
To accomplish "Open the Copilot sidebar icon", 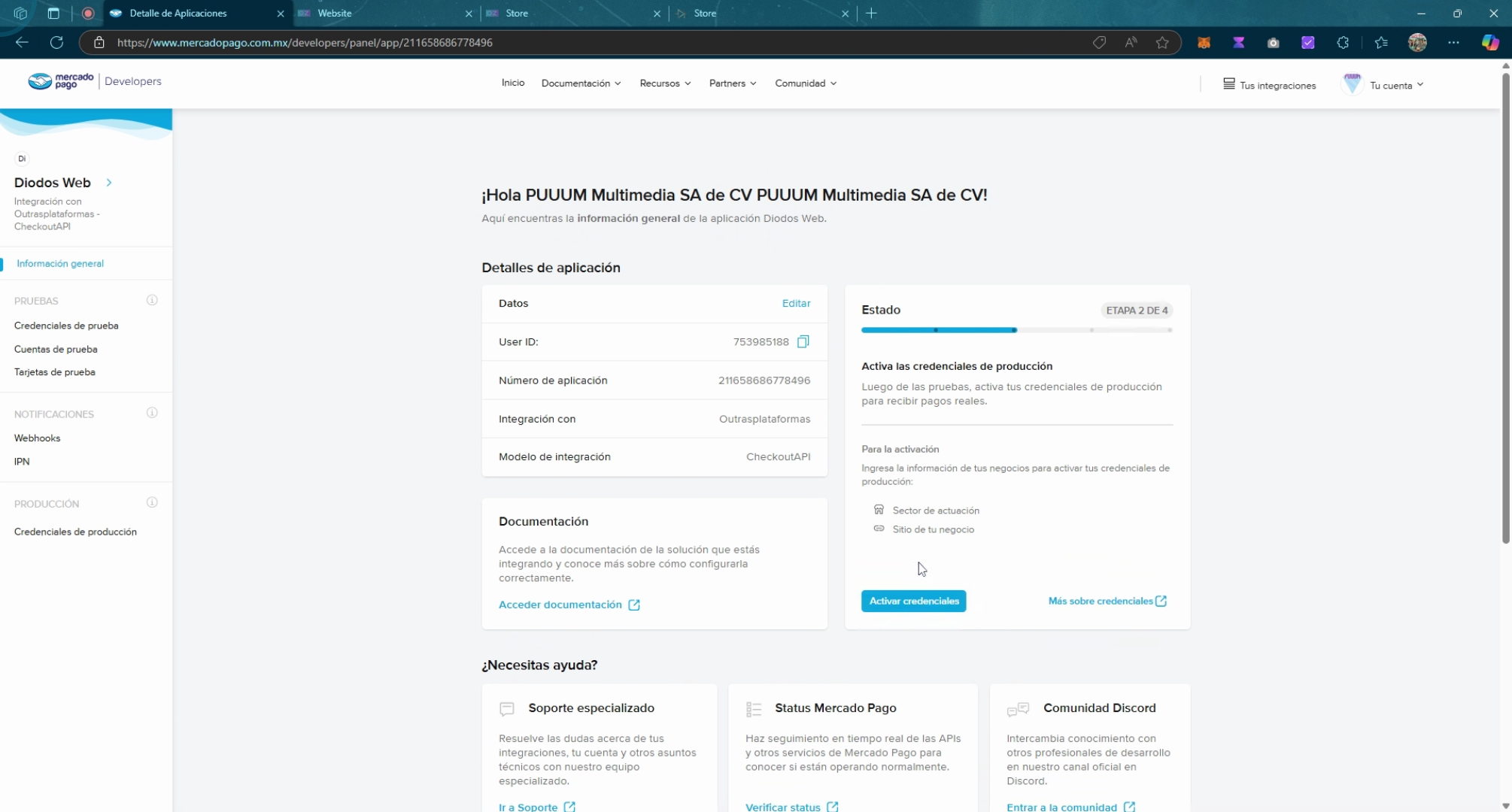I will pos(1490,43).
